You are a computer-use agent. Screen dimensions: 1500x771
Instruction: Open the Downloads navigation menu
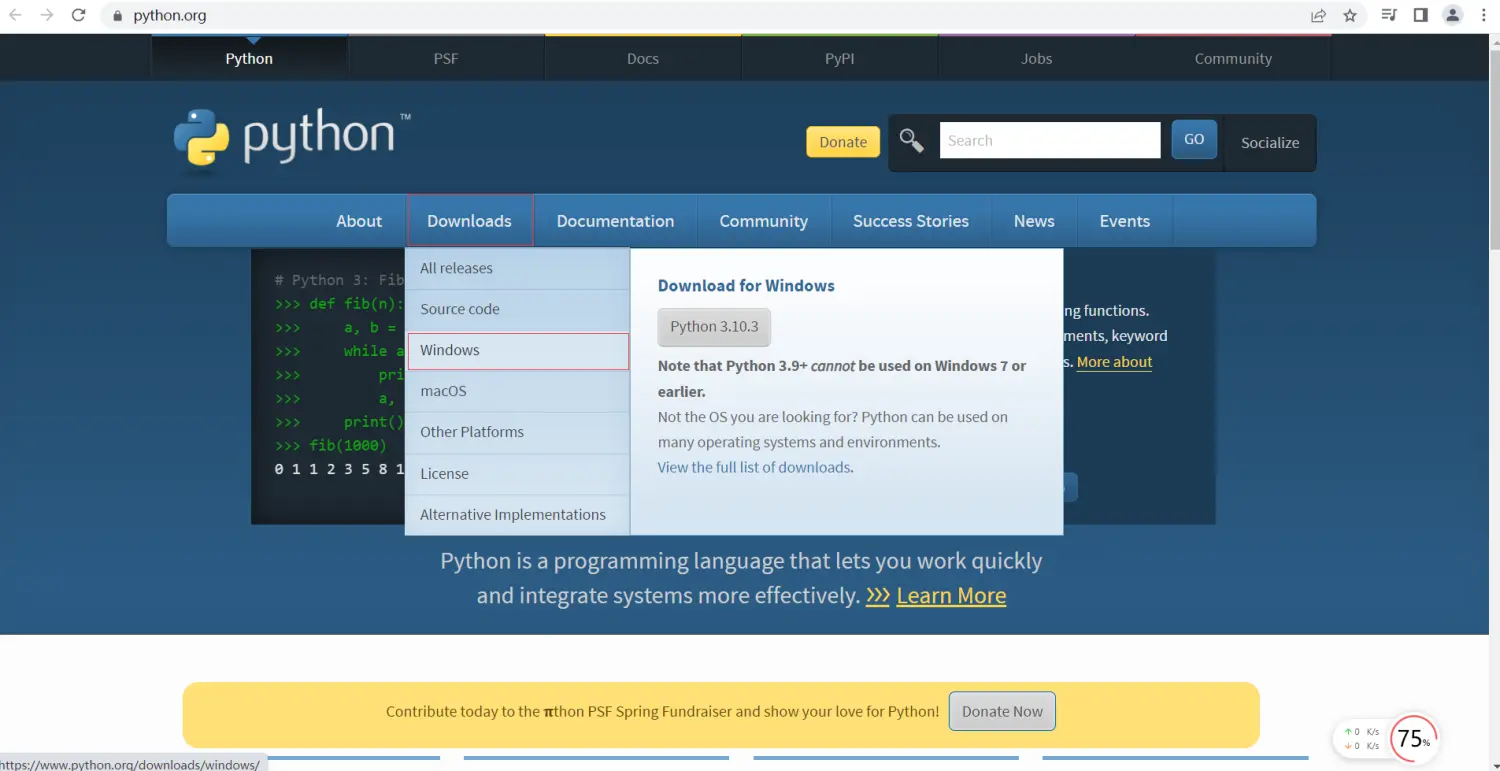coord(469,221)
